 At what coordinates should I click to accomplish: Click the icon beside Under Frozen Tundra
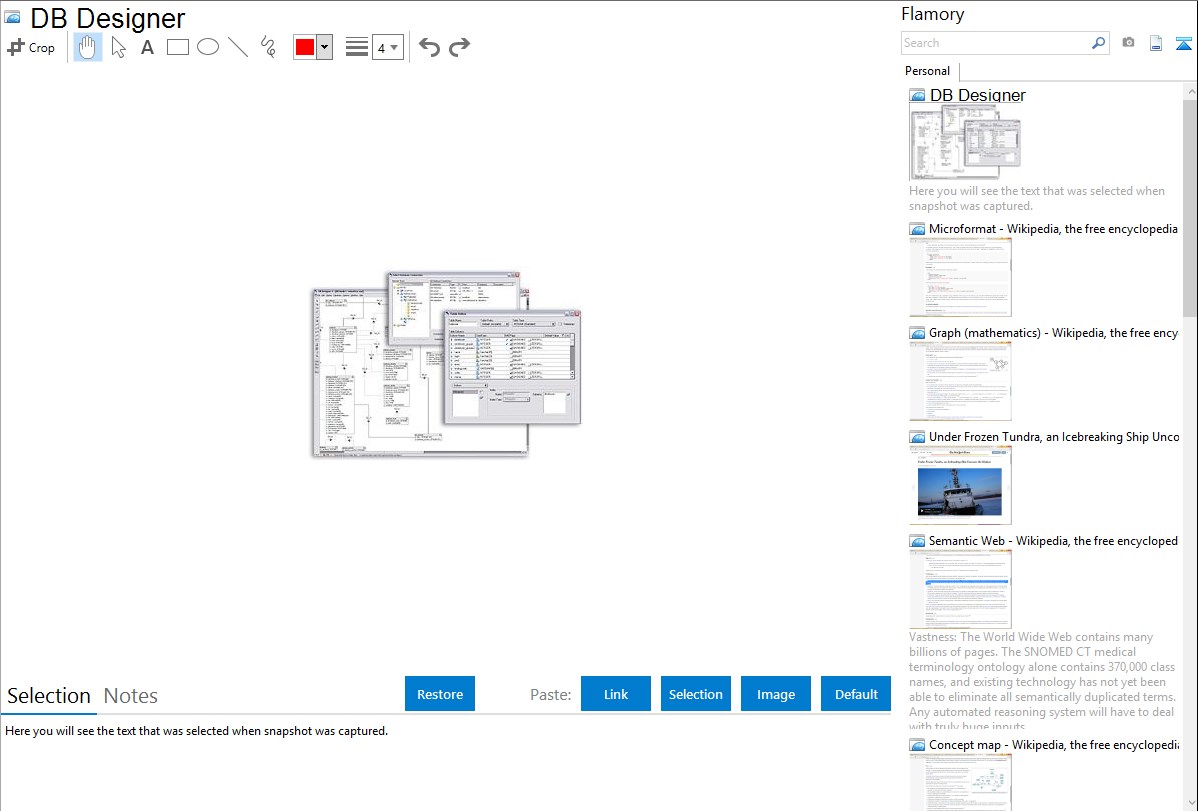tap(918, 437)
